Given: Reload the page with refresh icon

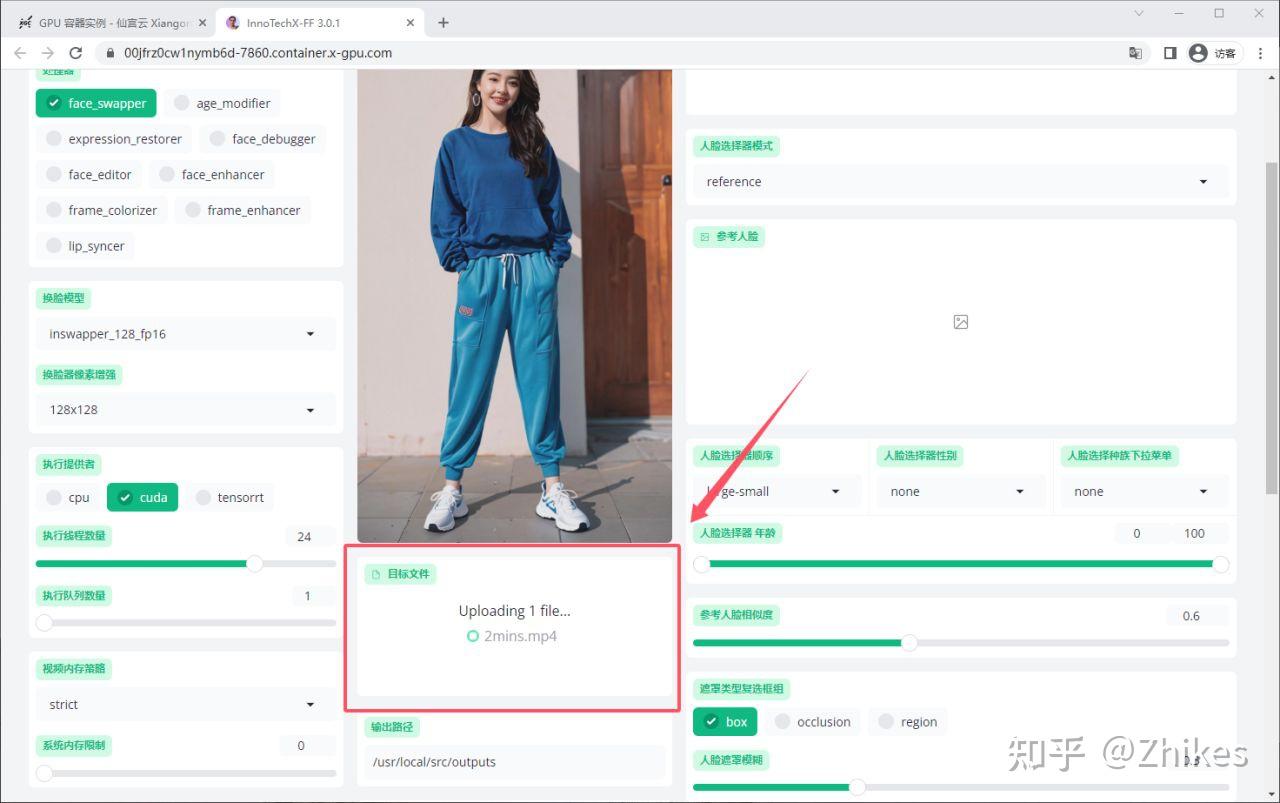Looking at the screenshot, I should click(76, 53).
